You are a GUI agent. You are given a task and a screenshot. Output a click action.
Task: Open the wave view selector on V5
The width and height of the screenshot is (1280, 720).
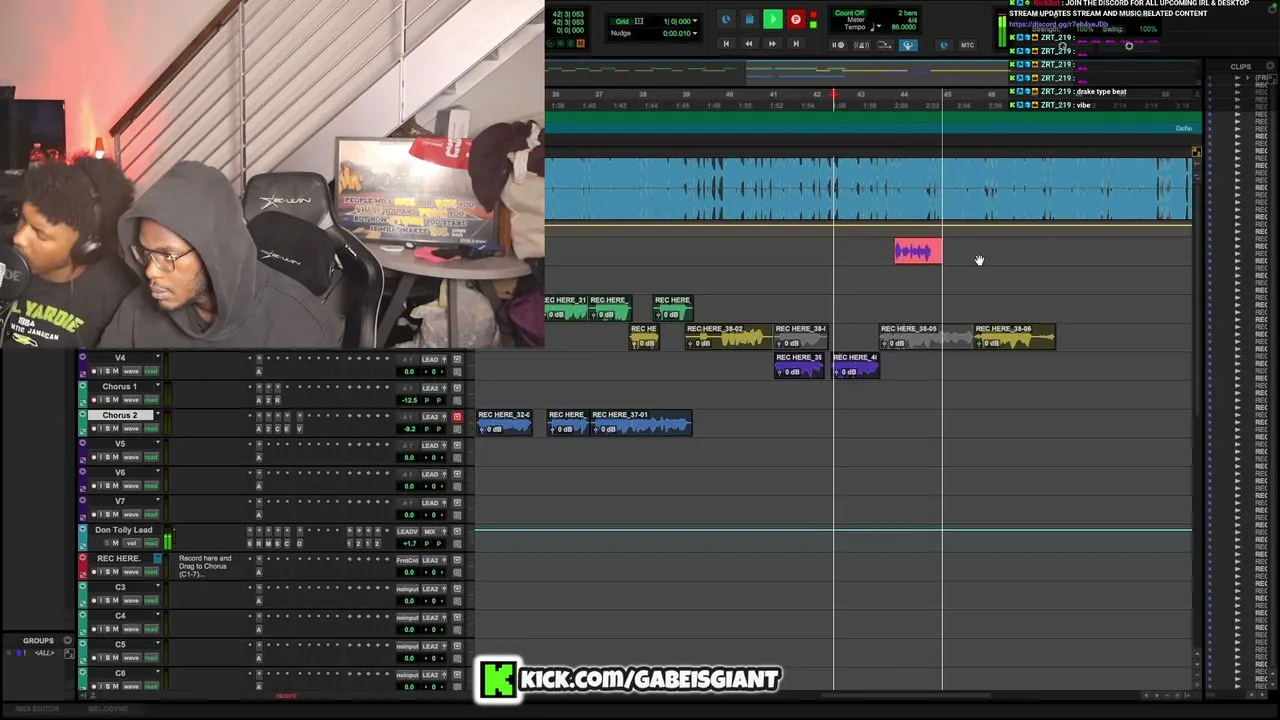pyautogui.click(x=131, y=457)
